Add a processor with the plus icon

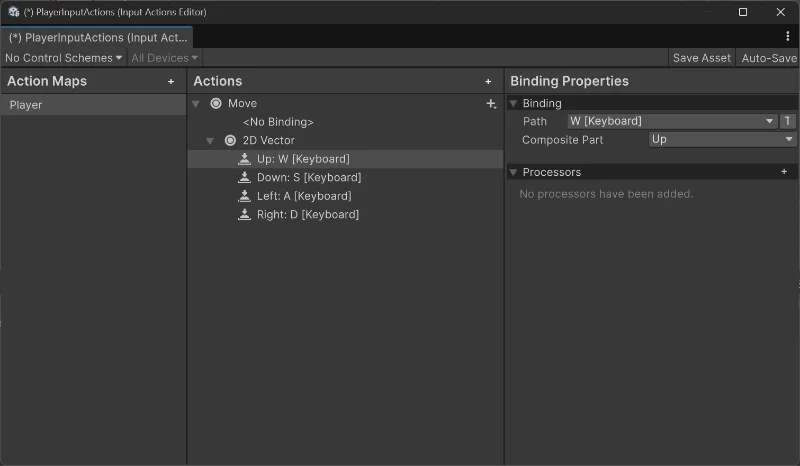click(784, 172)
